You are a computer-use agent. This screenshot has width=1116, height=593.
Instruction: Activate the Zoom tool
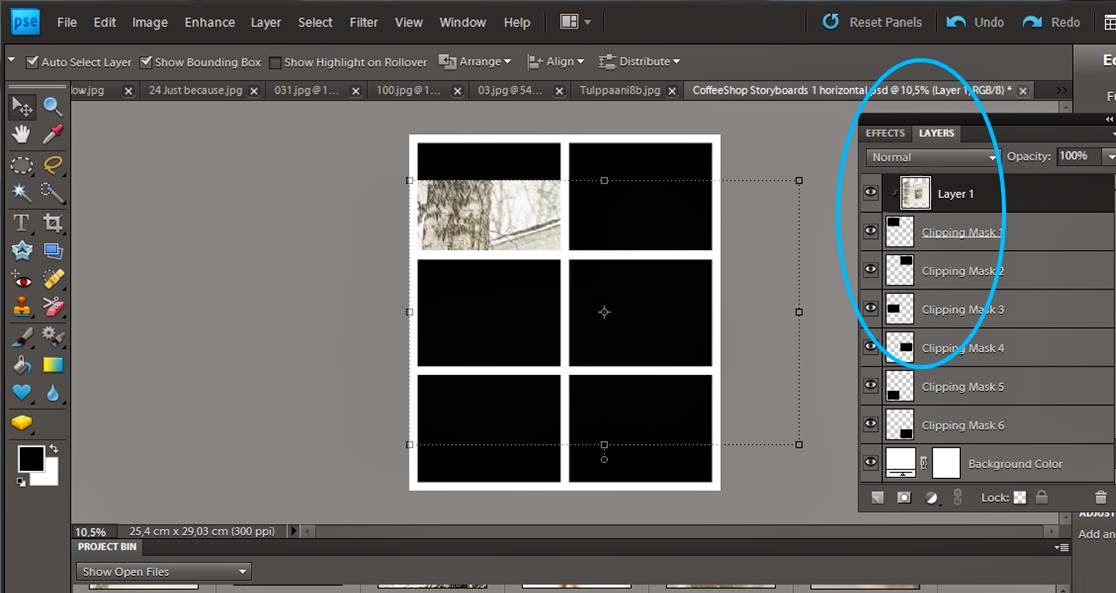tap(52, 104)
